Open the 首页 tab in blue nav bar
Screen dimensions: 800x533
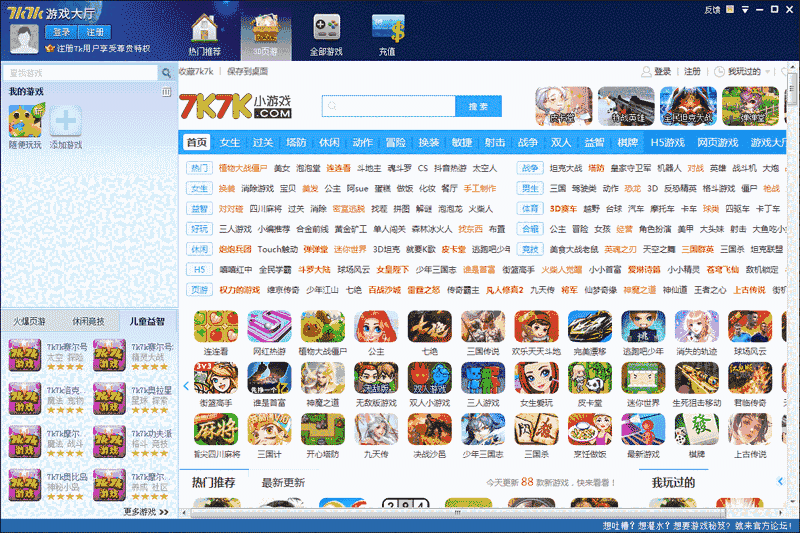point(197,142)
